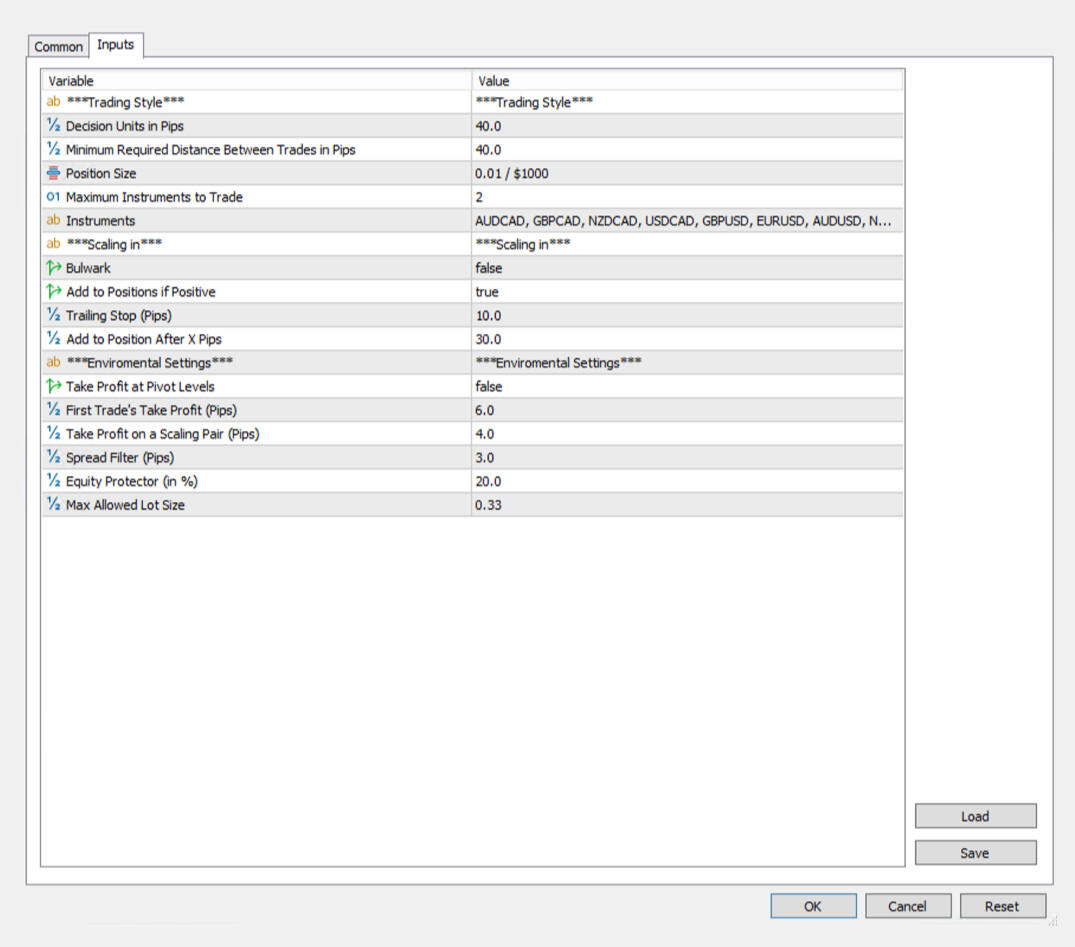This screenshot has height=947, width=1075.
Task: Click the double icon next to Decision Units in Pips
Action: click(54, 126)
